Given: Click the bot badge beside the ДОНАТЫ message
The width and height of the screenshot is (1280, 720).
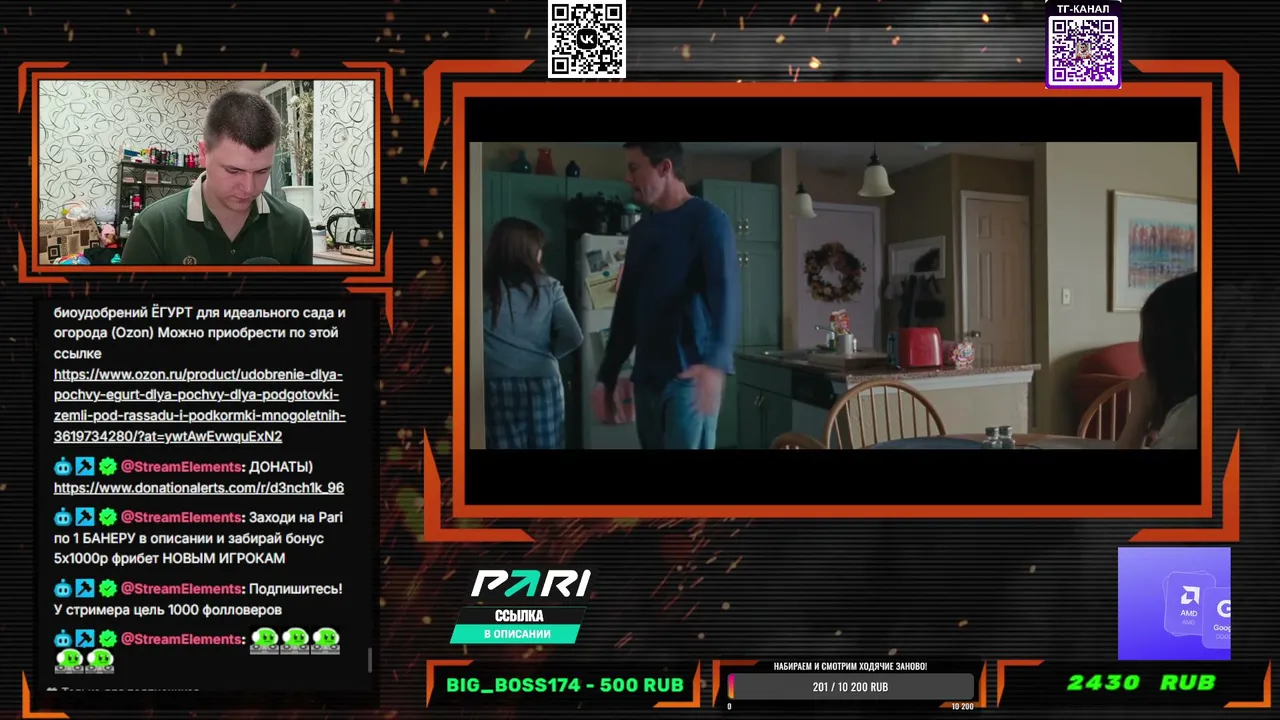Looking at the screenshot, I should 63,467.
